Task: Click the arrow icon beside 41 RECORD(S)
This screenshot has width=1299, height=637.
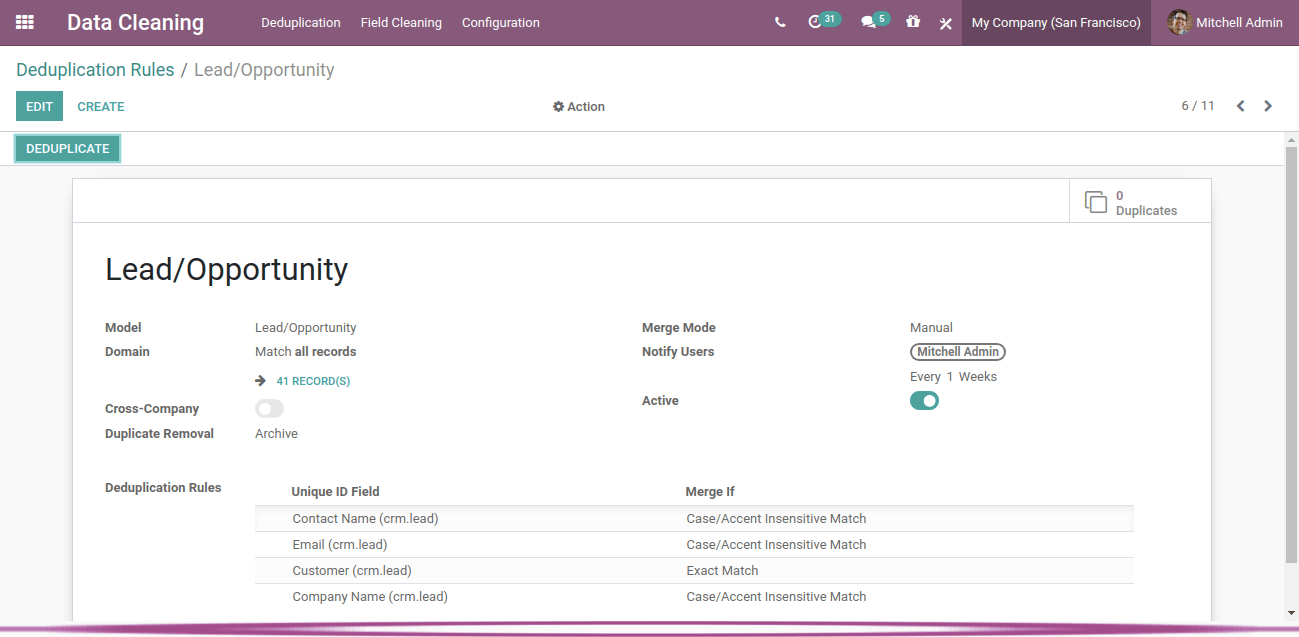Action: point(261,381)
